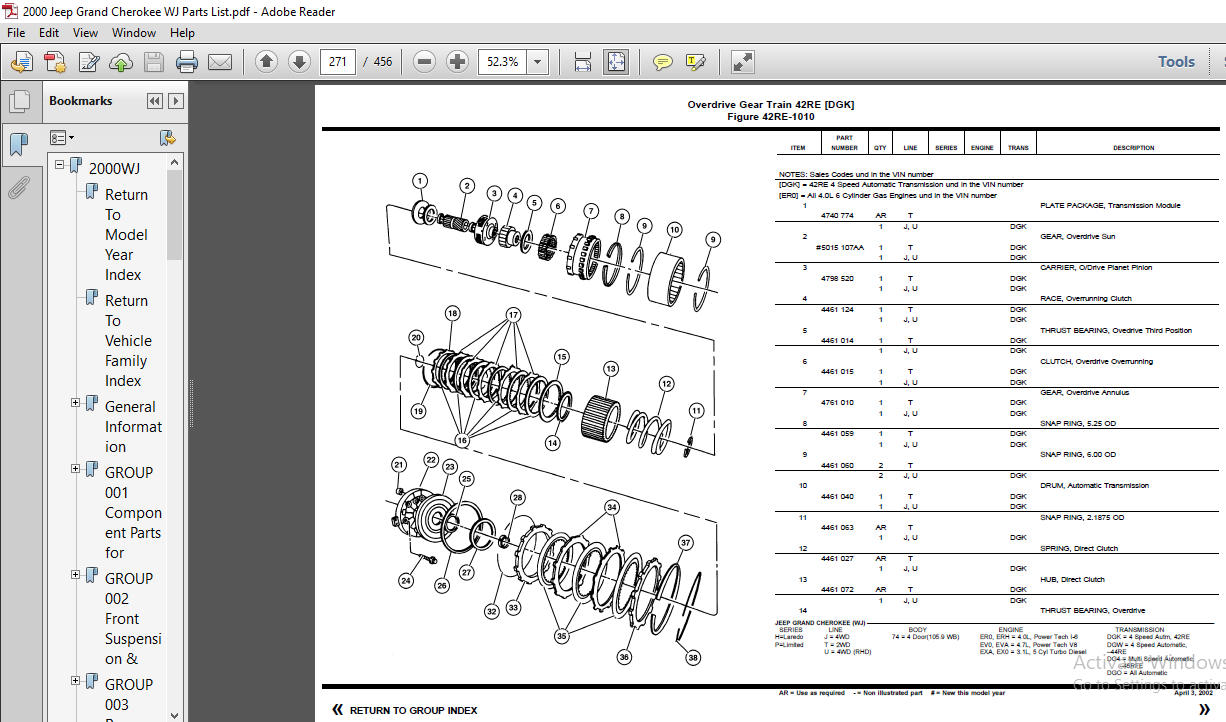The image size is (1226, 722).
Task: Open the View menu
Action: 85,32
